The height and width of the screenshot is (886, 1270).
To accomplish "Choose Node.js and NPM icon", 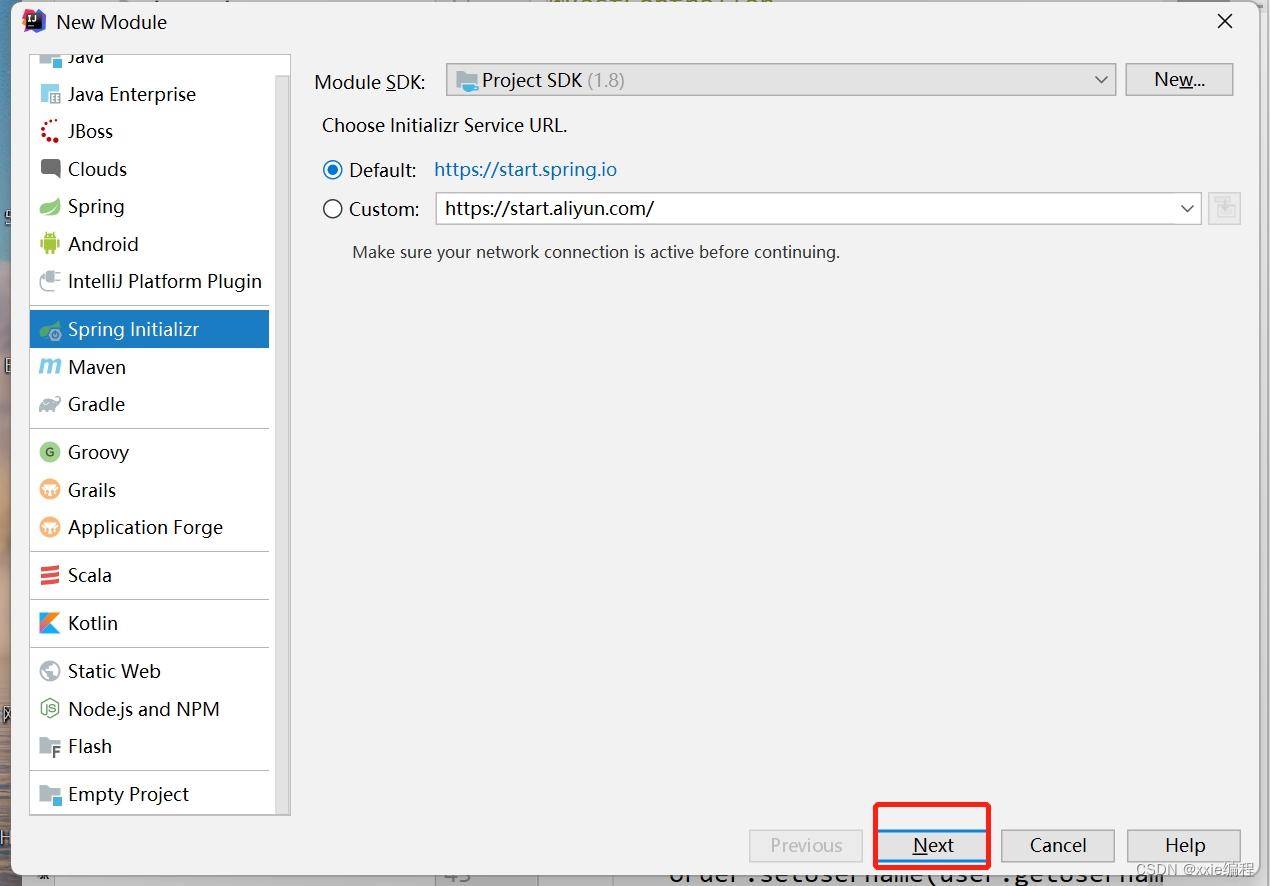I will (50, 709).
